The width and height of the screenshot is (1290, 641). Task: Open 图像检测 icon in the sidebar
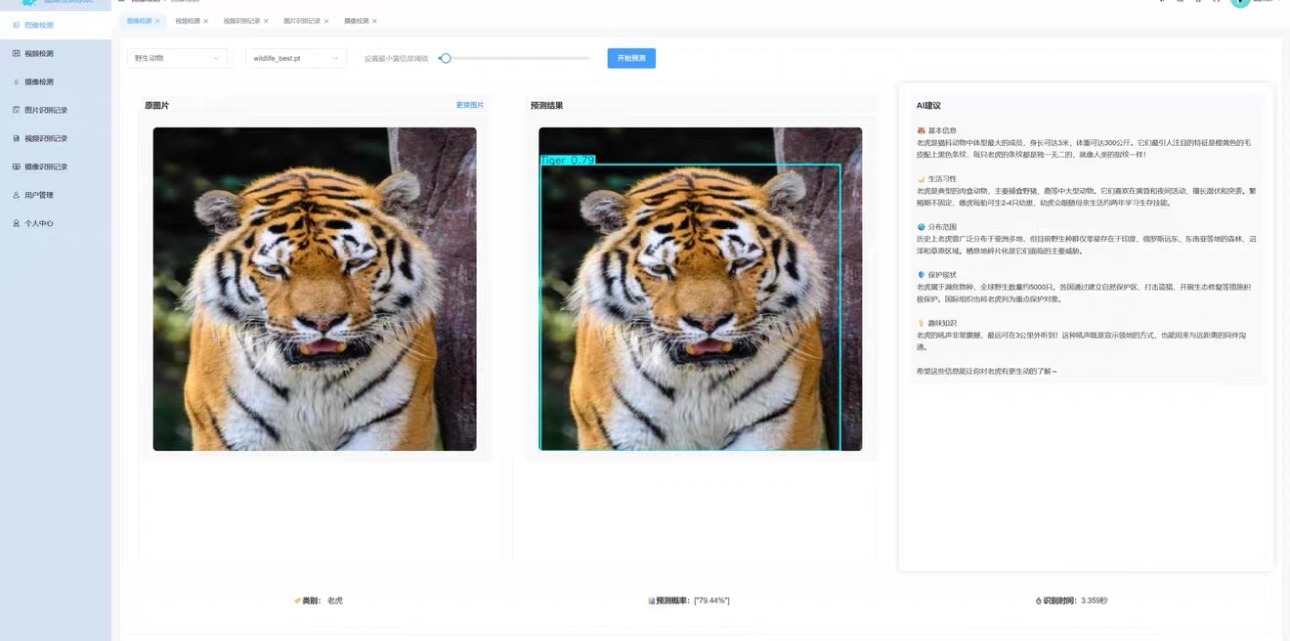pos(16,25)
